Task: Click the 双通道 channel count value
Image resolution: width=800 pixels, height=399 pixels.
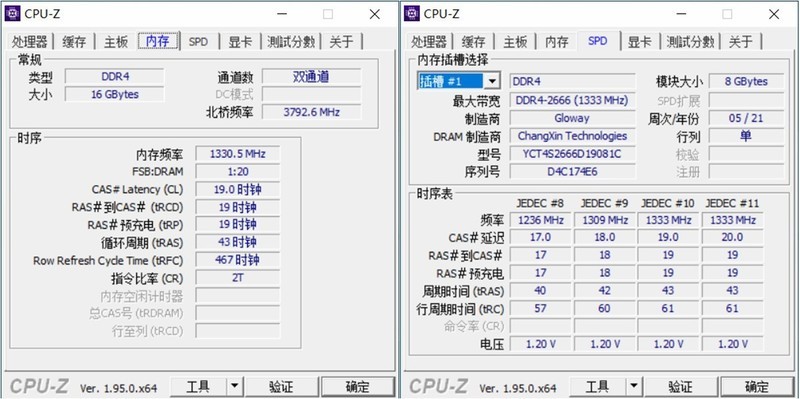Action: [311, 77]
